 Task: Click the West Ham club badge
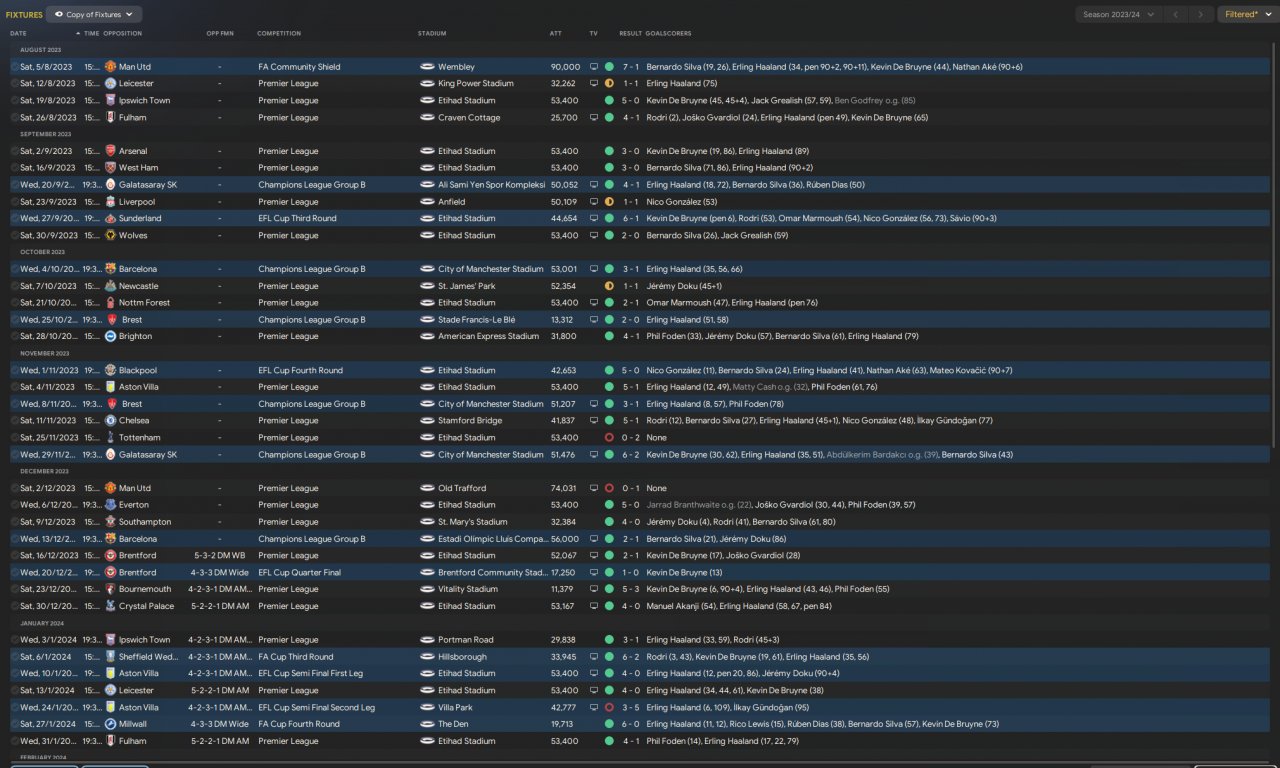pos(110,168)
